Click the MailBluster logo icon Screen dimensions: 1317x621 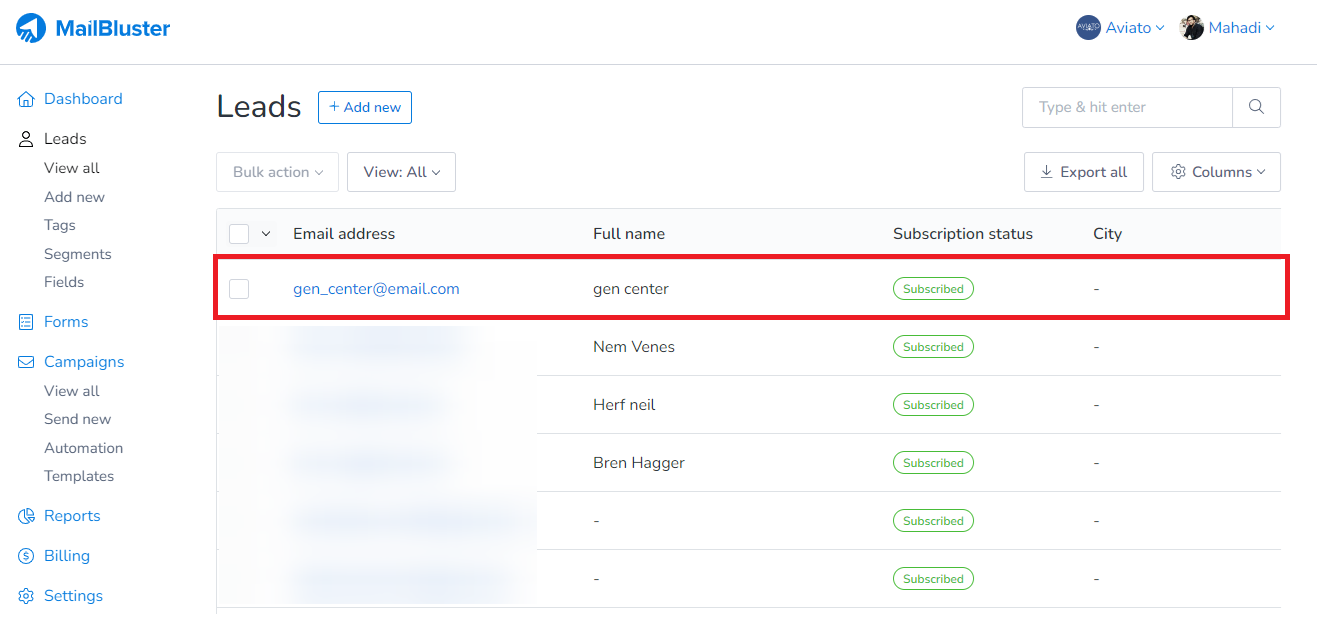click(30, 28)
